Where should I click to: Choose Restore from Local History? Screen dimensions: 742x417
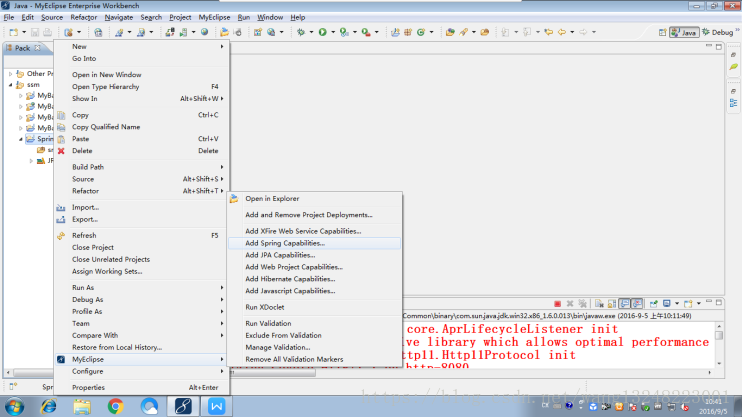click(x=142, y=347)
